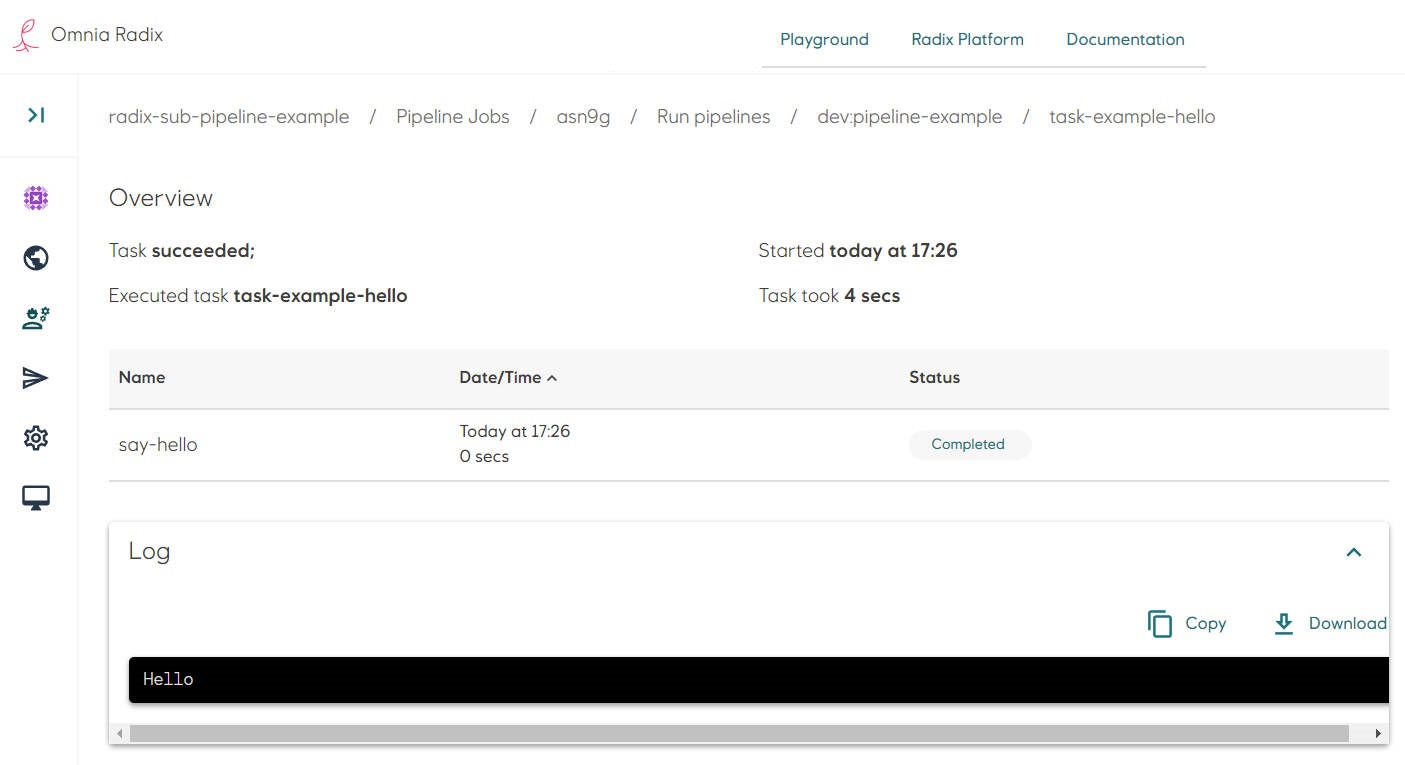Click the monitor icon in sidebar
The height and width of the screenshot is (765, 1405).
click(36, 498)
